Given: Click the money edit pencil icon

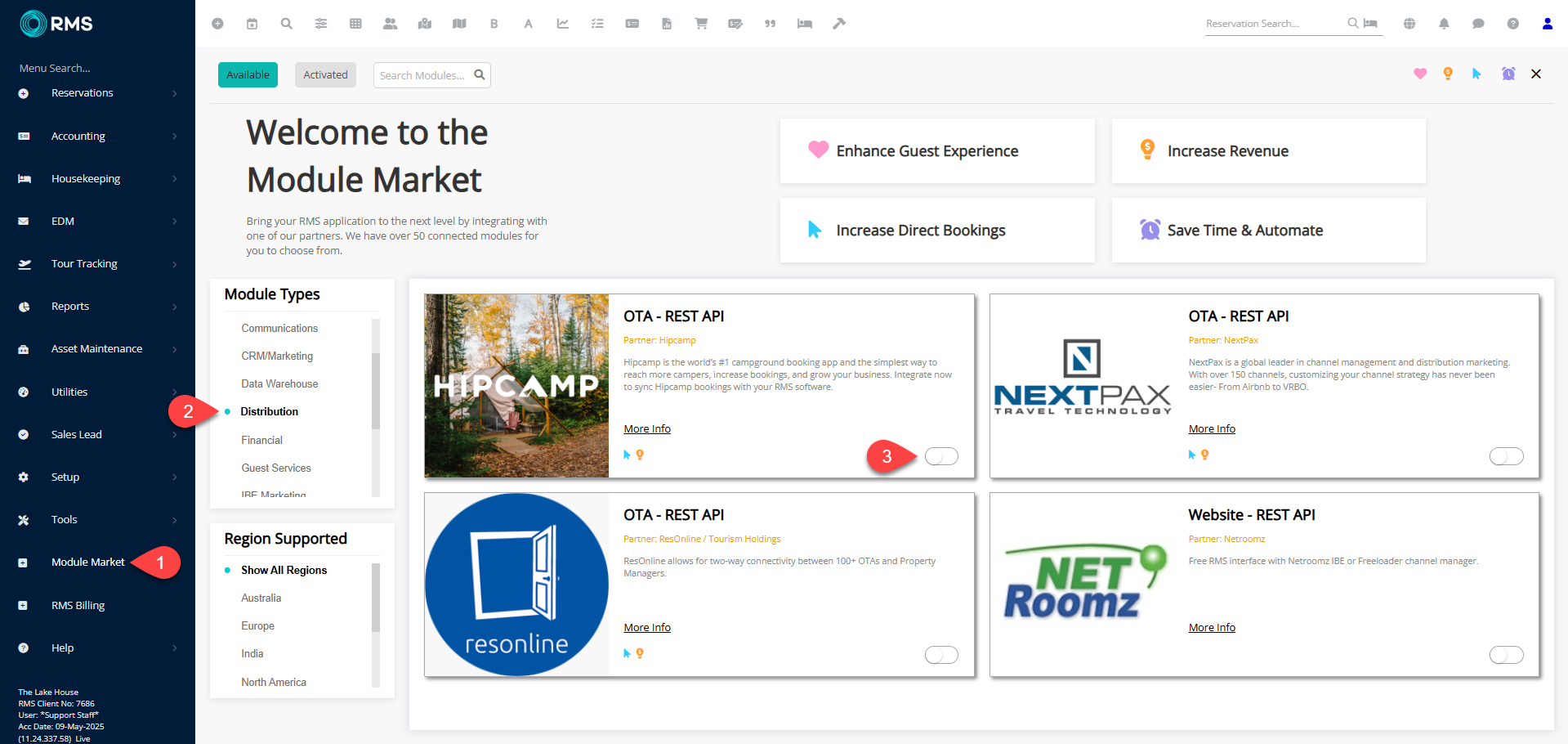Looking at the screenshot, I should tap(735, 24).
